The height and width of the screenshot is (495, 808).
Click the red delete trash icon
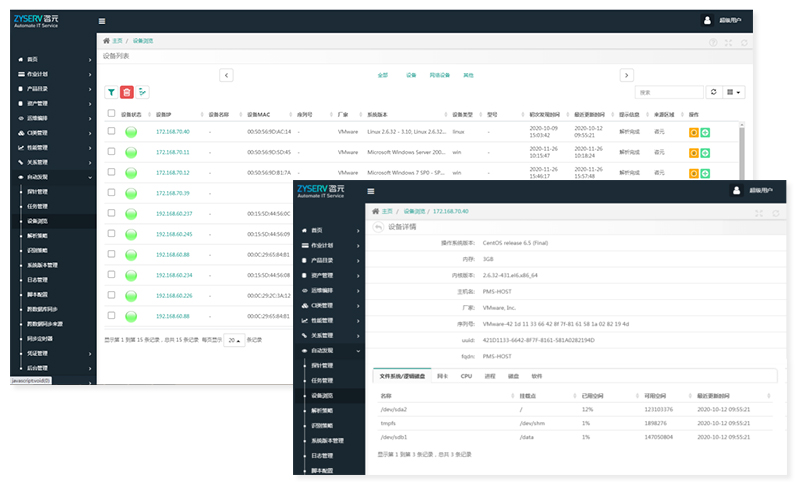tap(127, 92)
